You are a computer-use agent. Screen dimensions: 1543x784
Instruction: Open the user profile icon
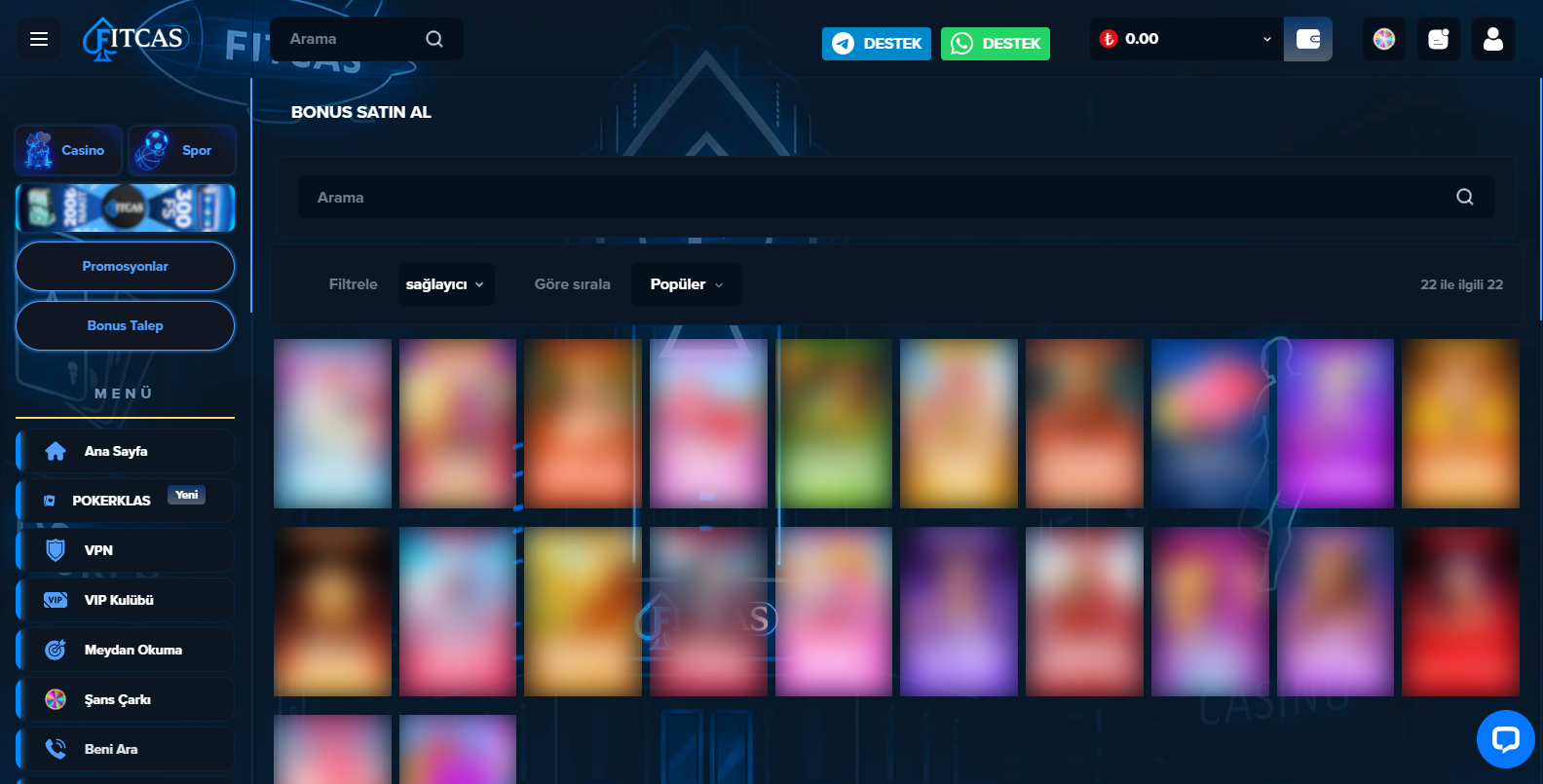click(x=1492, y=39)
